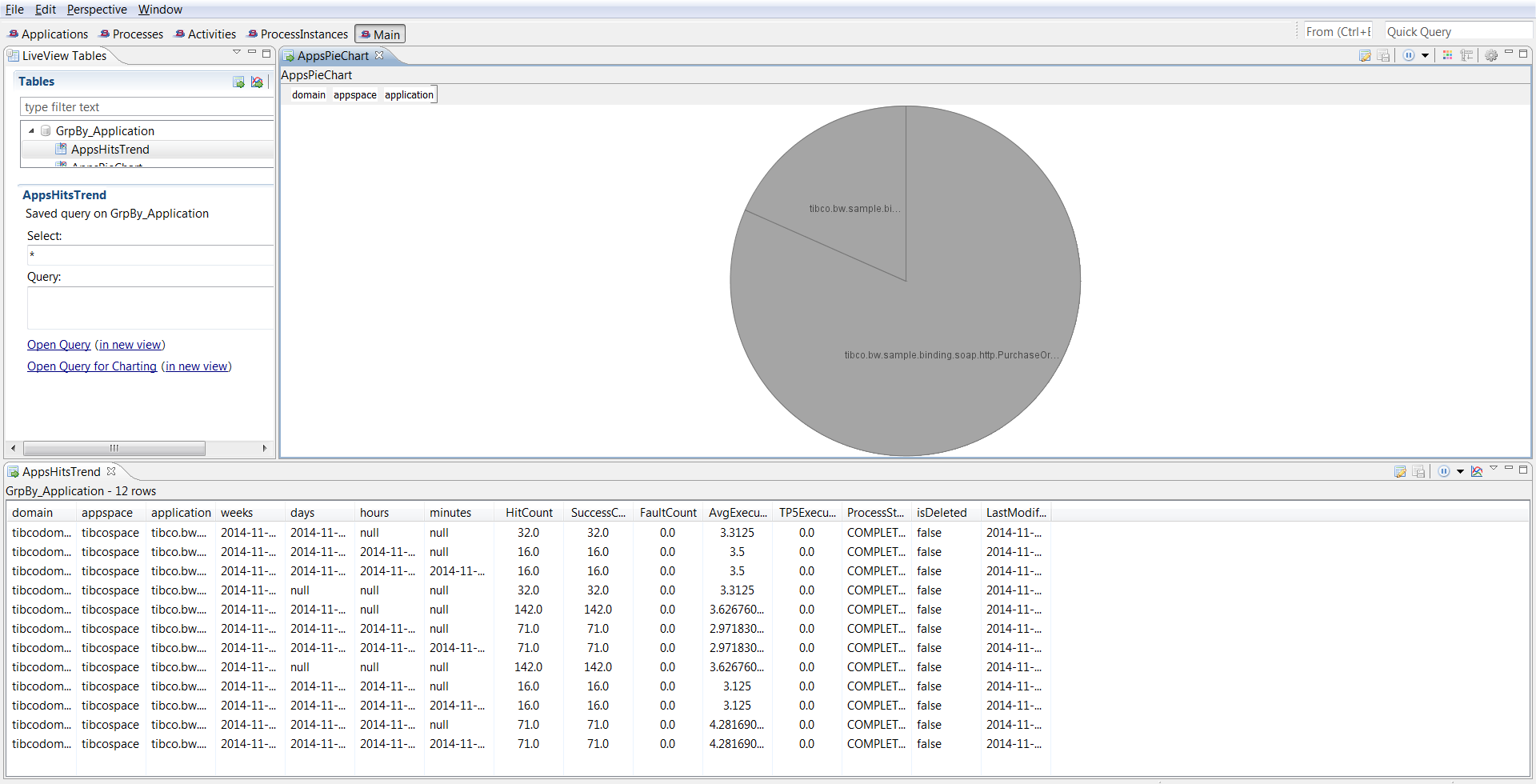The image size is (1536, 784).
Task: Open LiveView Tables view menu triangle
Action: click(x=237, y=52)
